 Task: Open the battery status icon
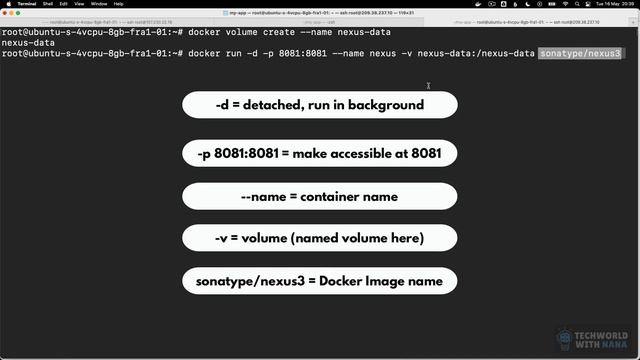(552, 4)
